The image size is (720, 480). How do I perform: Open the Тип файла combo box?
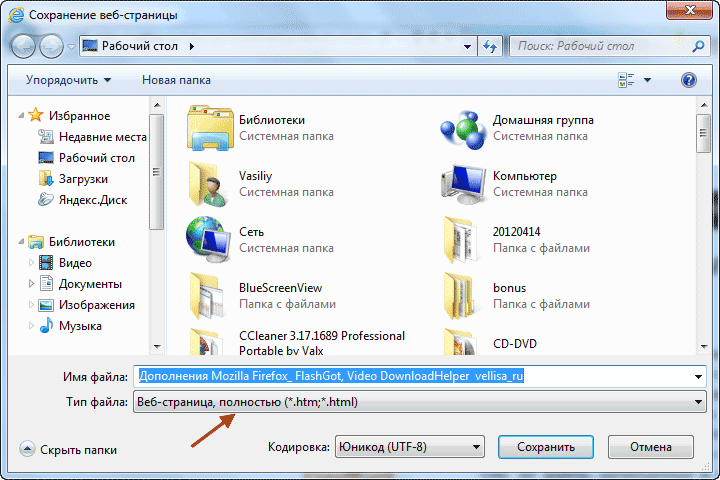(x=420, y=402)
